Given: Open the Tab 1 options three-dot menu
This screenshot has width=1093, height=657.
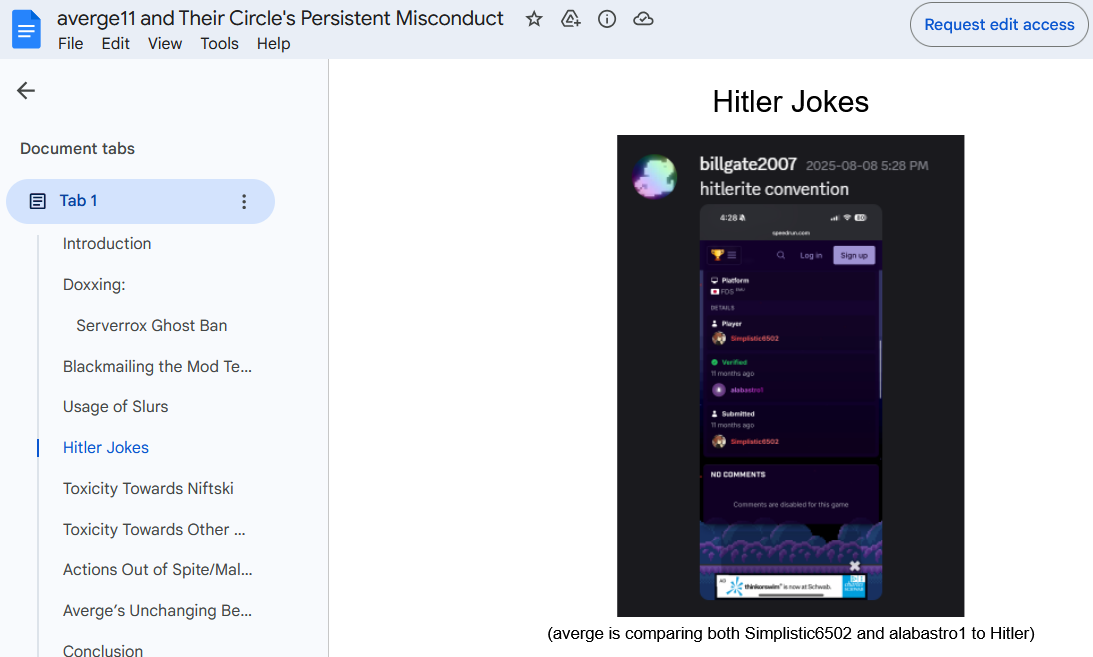Looking at the screenshot, I should [244, 201].
